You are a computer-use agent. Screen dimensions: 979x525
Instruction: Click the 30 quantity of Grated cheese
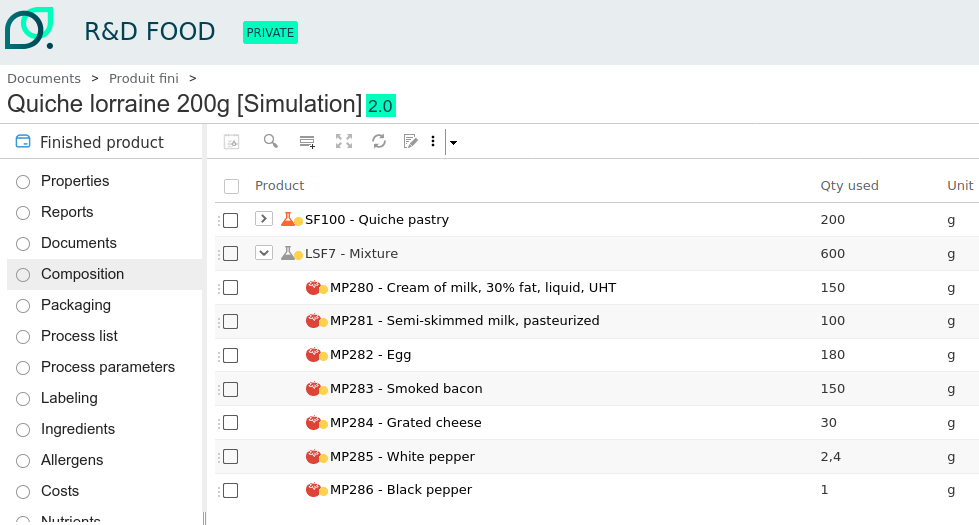pos(829,423)
